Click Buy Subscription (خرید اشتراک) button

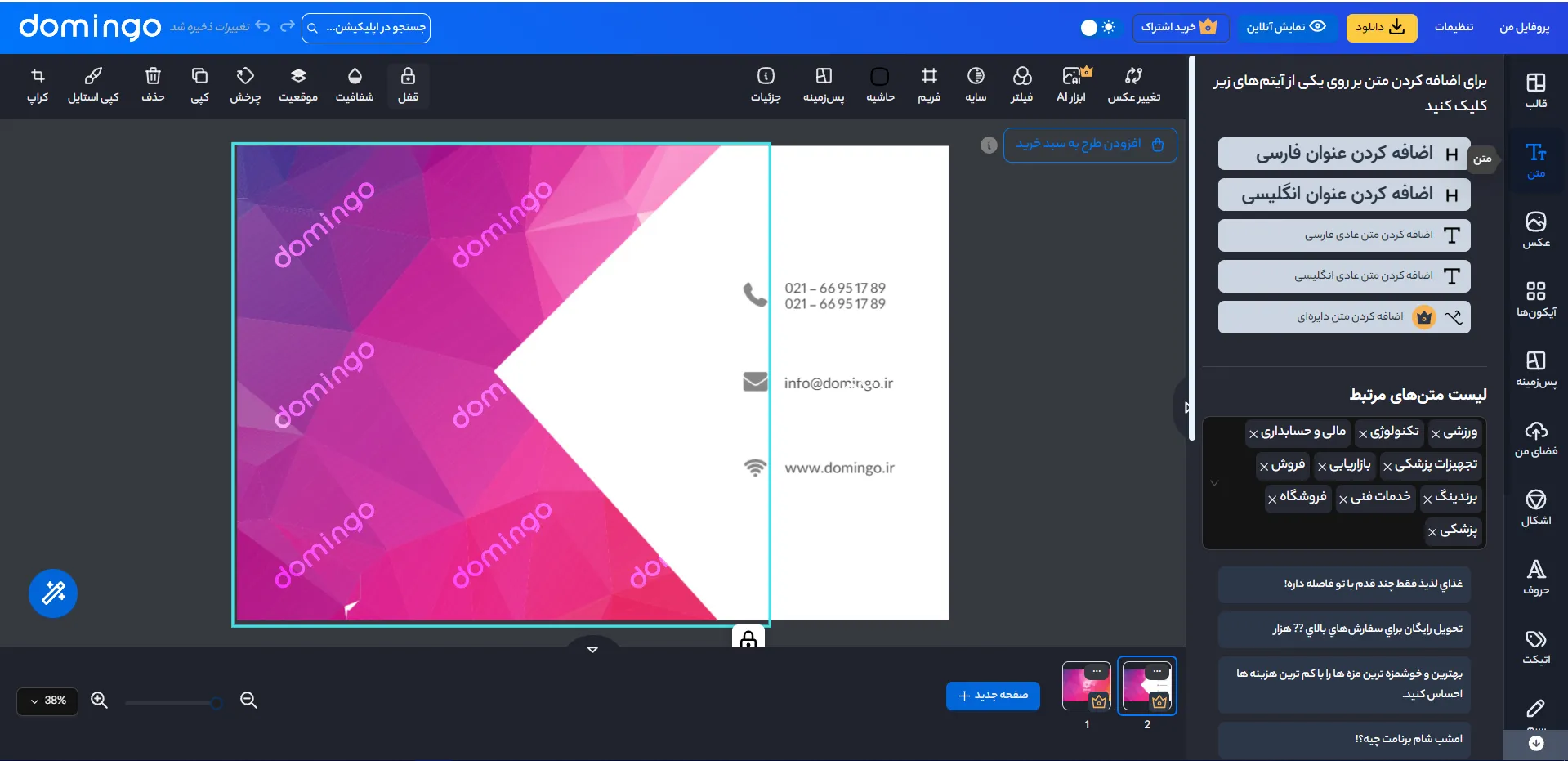pyautogui.click(x=1179, y=27)
